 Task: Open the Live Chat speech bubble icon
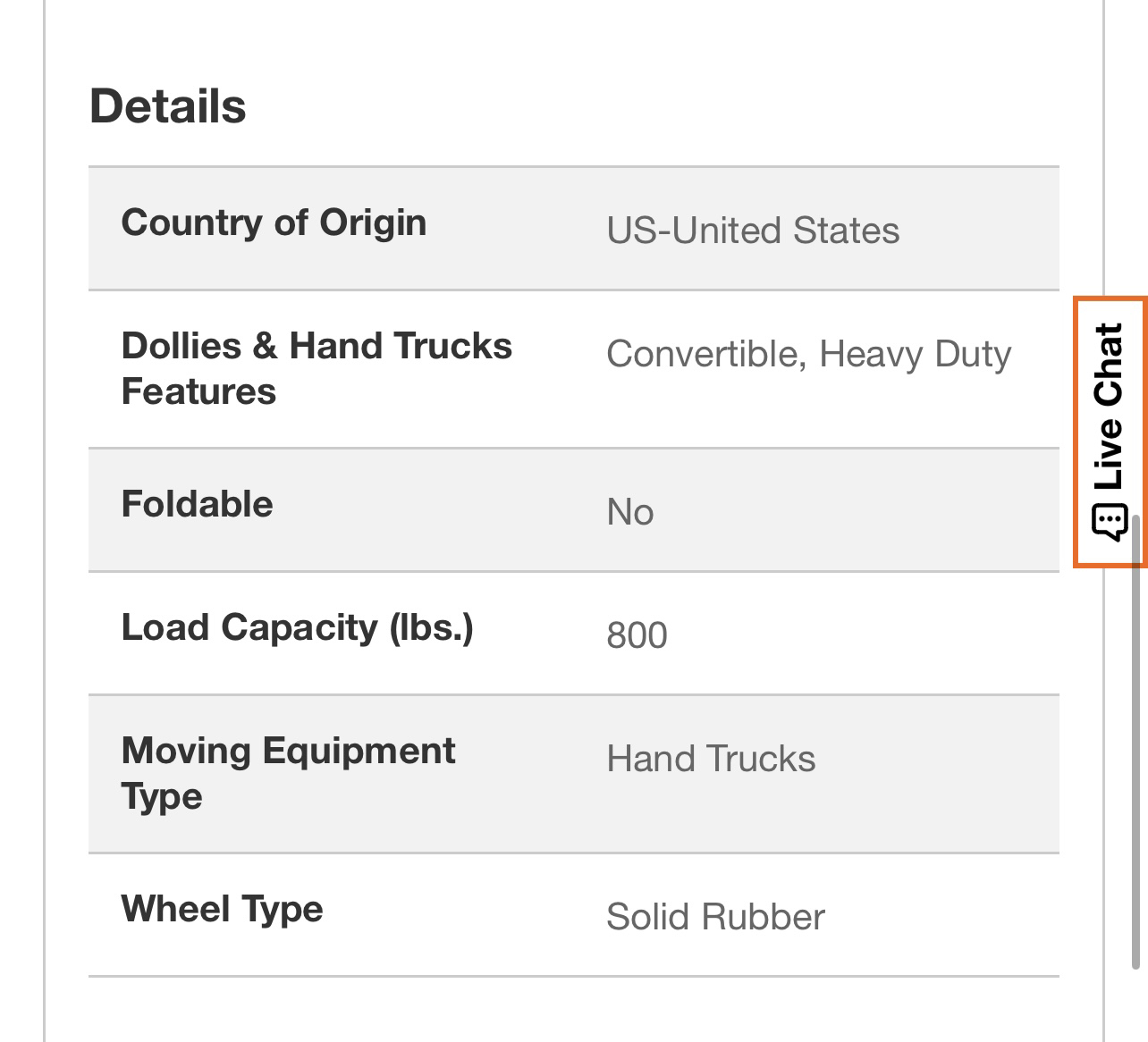pyautogui.click(x=1109, y=522)
